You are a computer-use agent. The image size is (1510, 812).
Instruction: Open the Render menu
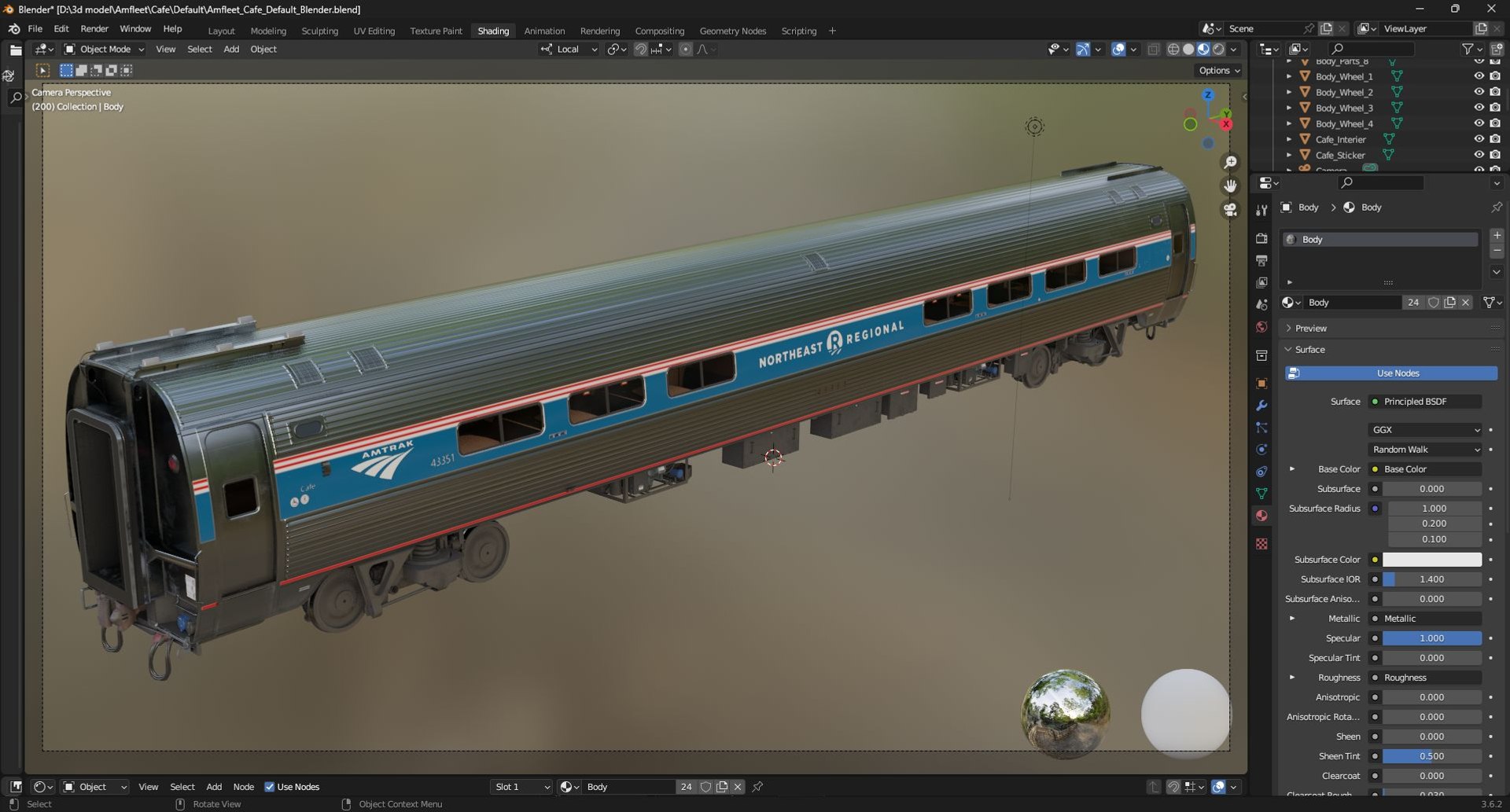click(x=94, y=29)
